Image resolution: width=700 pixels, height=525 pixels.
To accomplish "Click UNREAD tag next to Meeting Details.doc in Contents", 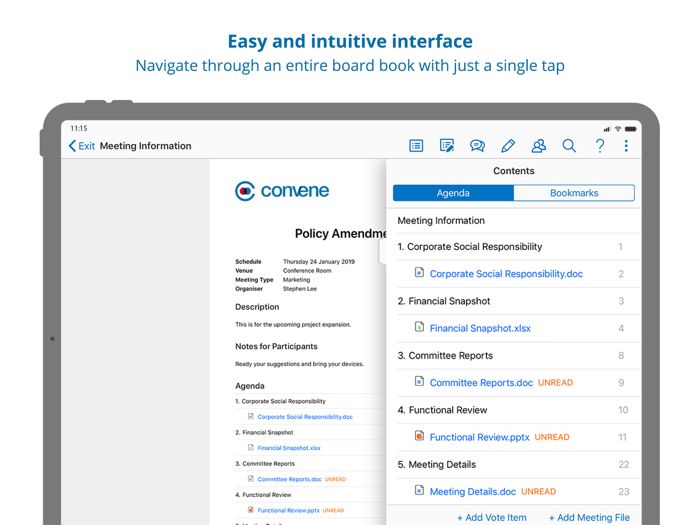I will (x=539, y=492).
